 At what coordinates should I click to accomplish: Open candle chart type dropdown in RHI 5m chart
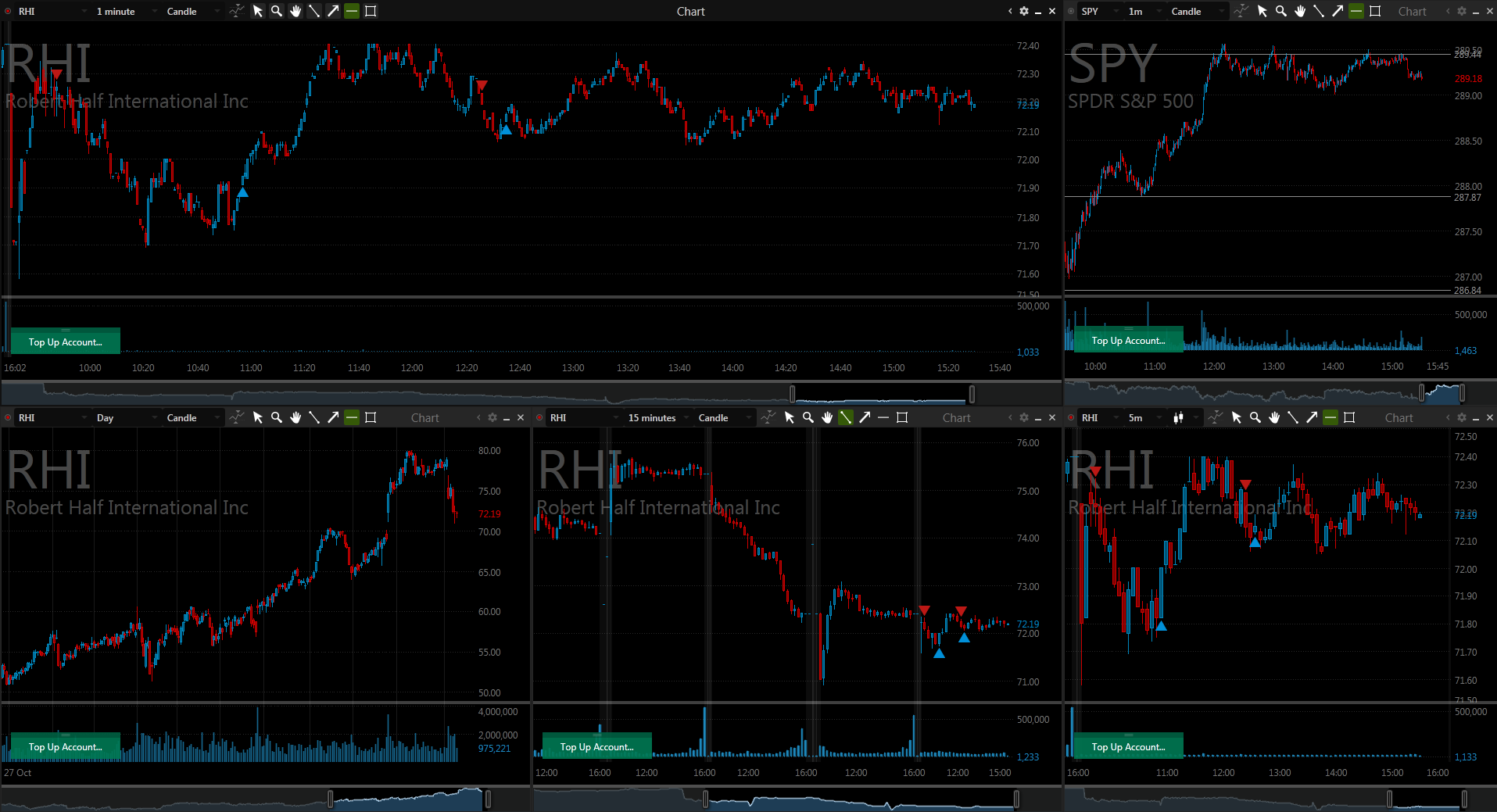coord(1184,417)
